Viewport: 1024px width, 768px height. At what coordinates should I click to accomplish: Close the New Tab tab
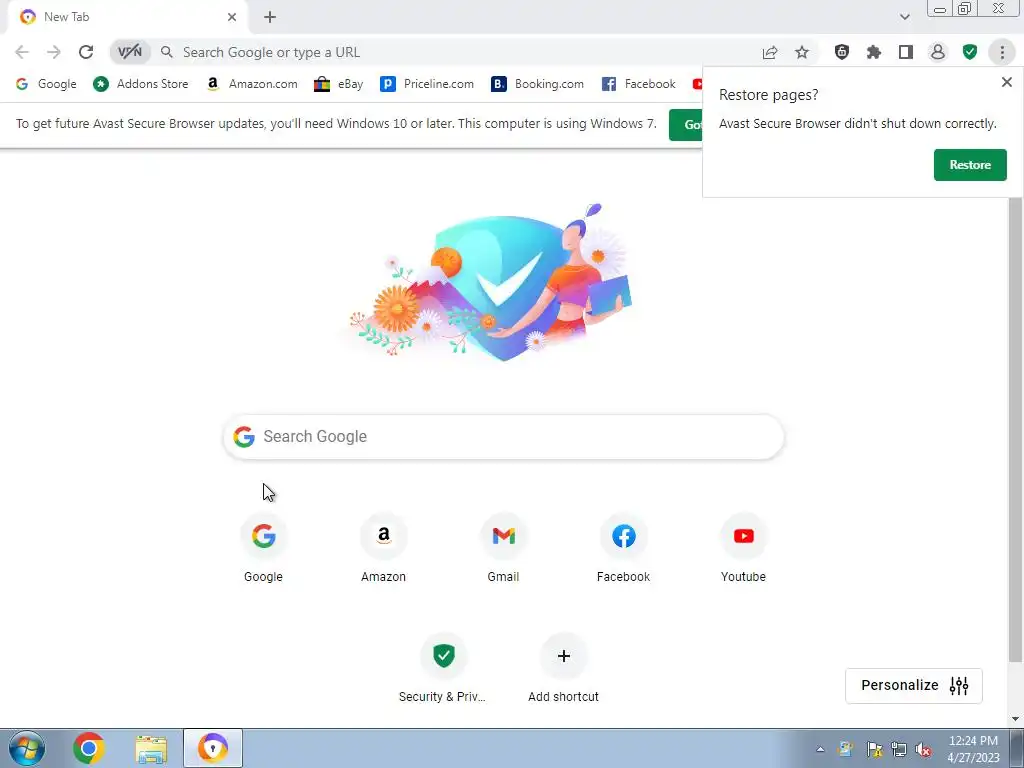[x=232, y=17]
